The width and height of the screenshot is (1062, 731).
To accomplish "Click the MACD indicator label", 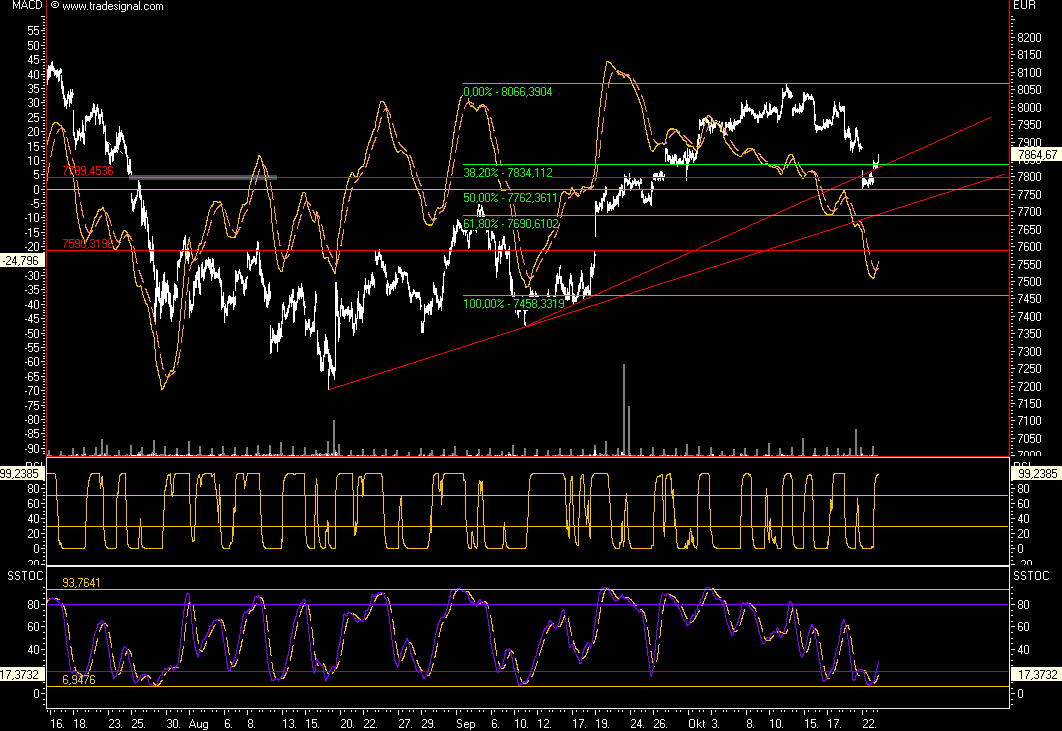I will click(20, 6).
